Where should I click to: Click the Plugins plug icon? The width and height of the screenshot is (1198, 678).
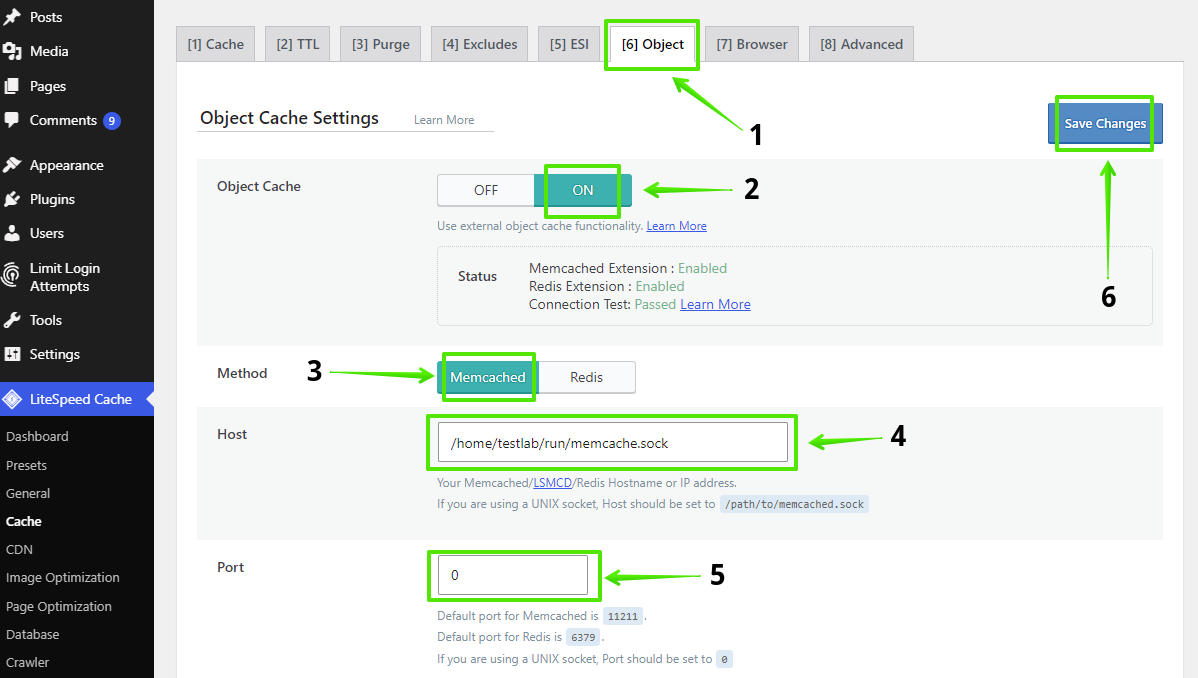tap(11, 199)
